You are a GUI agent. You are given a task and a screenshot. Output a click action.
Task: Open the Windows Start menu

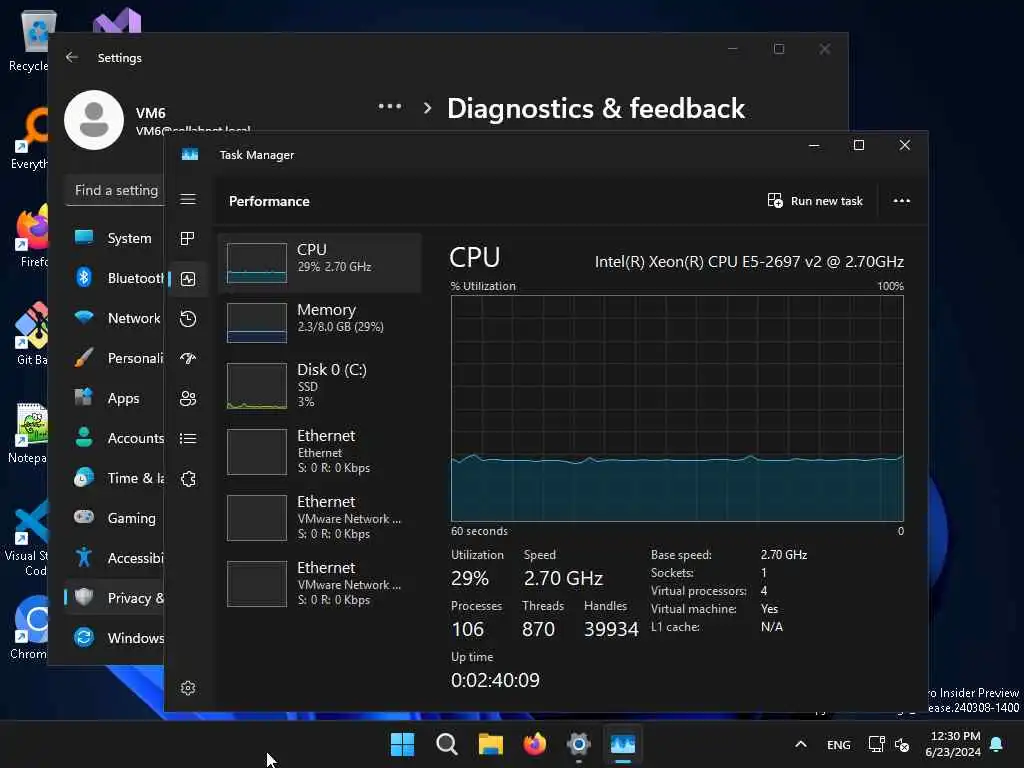pos(402,744)
